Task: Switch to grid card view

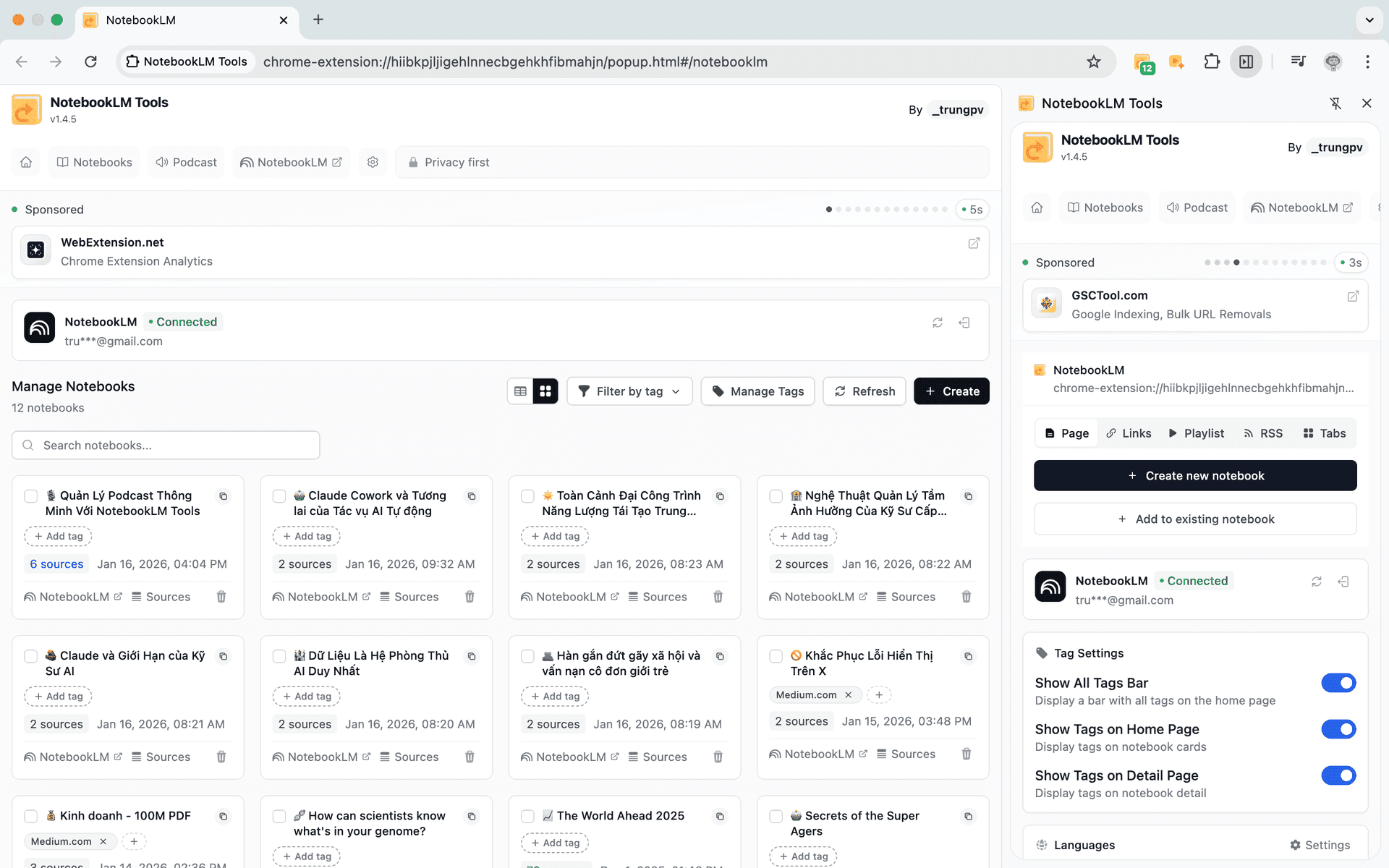Action: pyautogui.click(x=545, y=391)
